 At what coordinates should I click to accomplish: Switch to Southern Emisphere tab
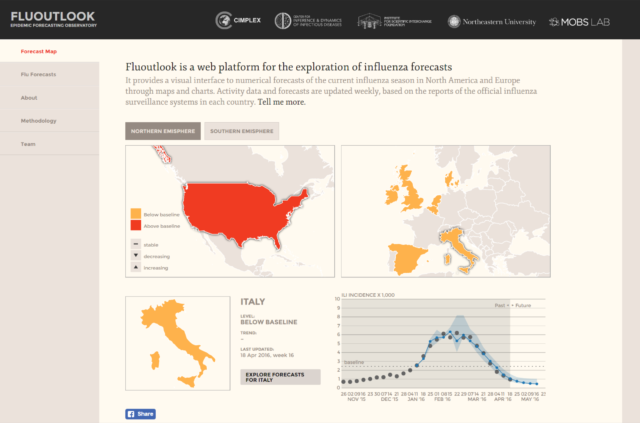click(x=242, y=131)
